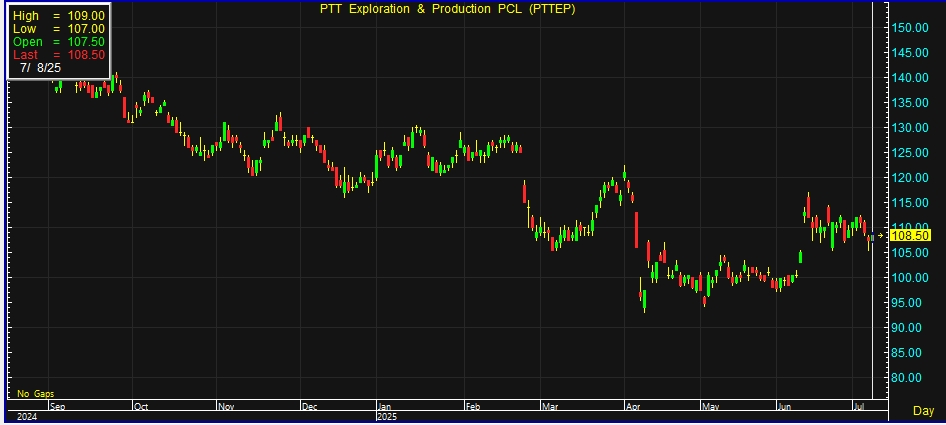The width and height of the screenshot is (946, 425).
Task: Click the No Gaps label
Action: (36, 394)
